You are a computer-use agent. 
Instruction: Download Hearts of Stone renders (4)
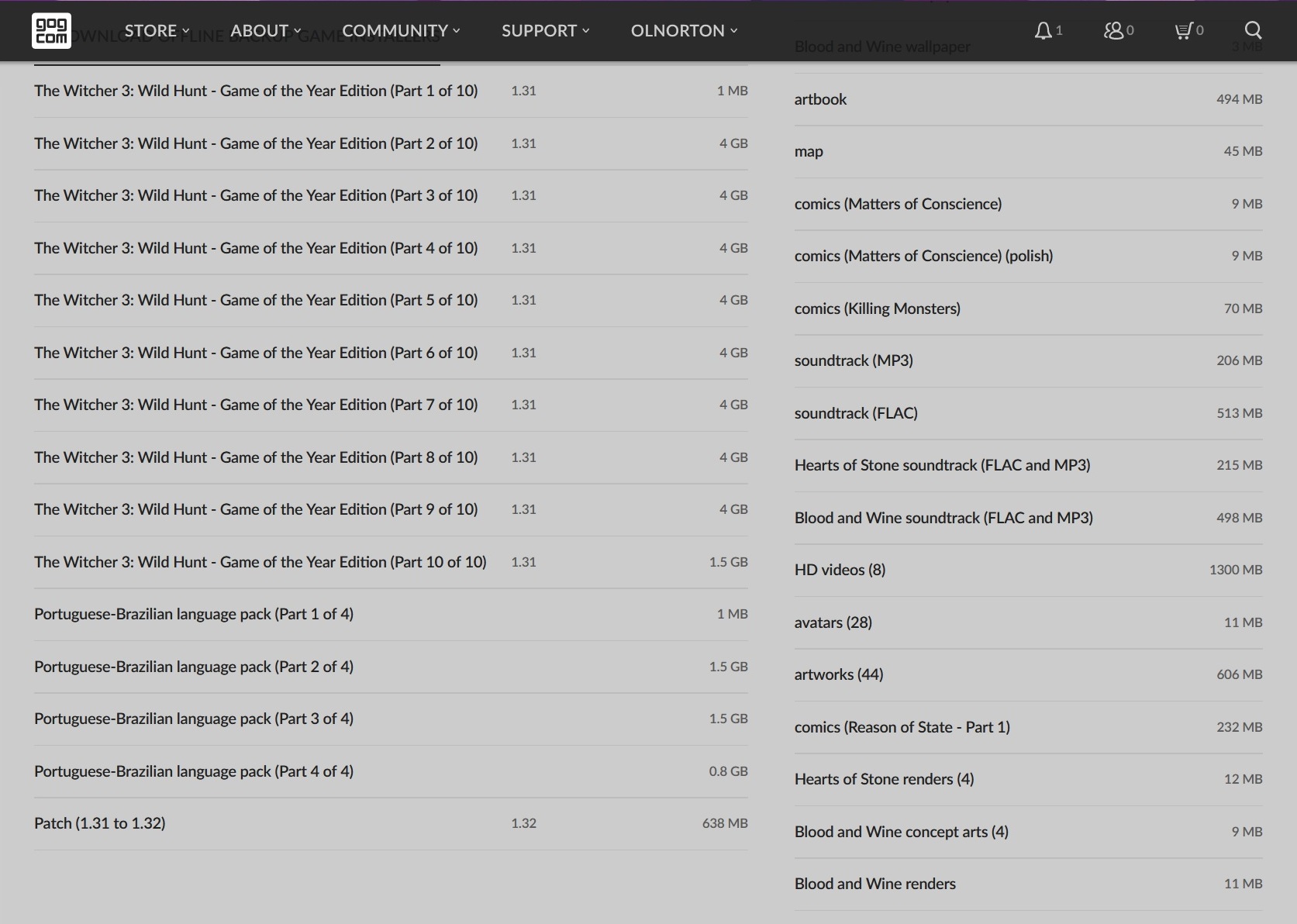point(1028,779)
